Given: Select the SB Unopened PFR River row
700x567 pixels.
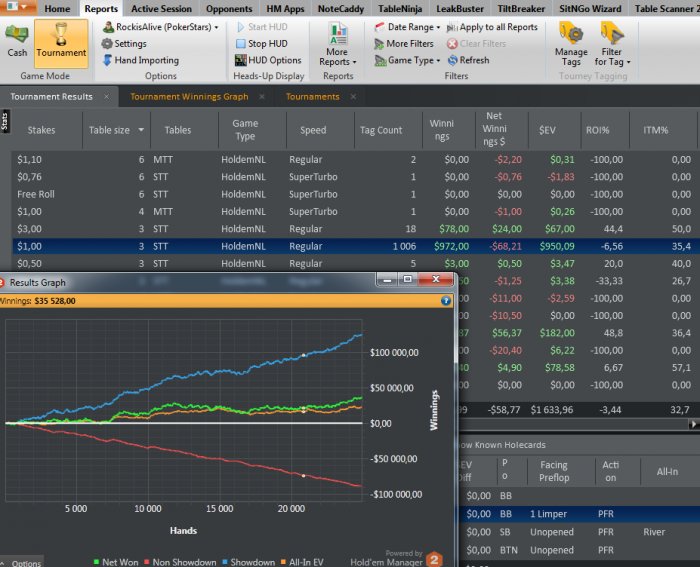Looking at the screenshot, I should pos(579,532).
